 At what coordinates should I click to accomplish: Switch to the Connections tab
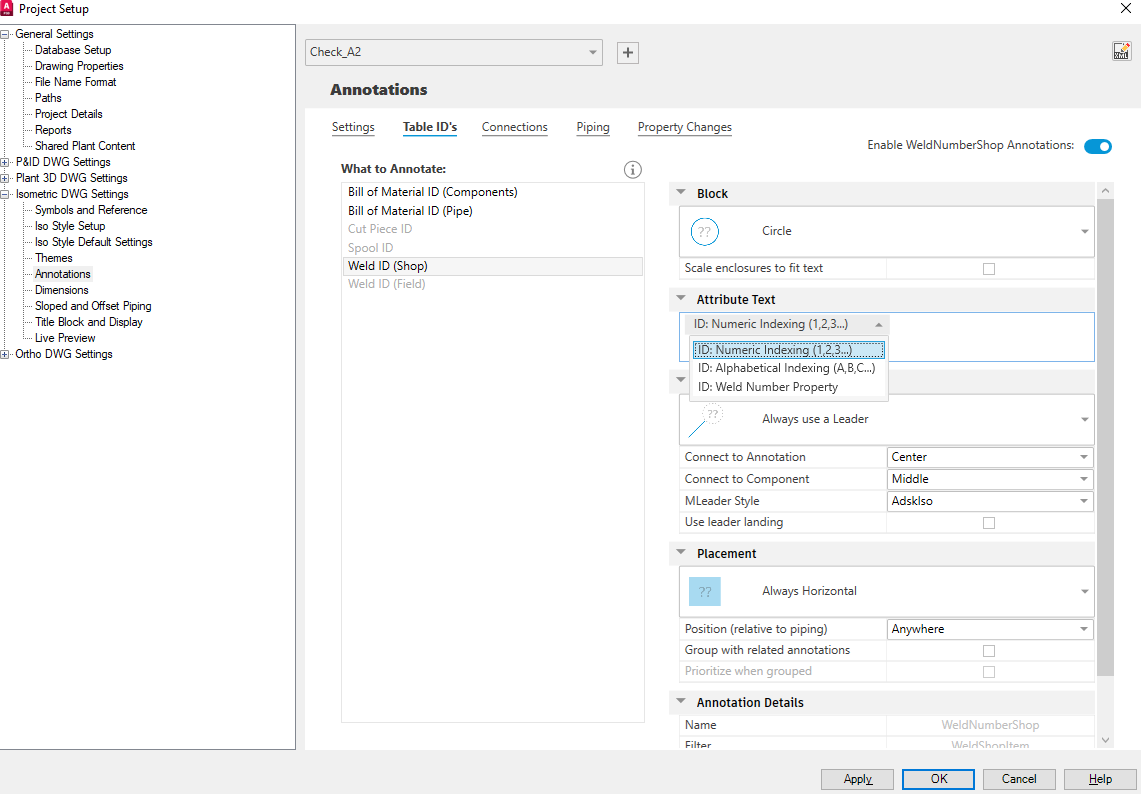[x=514, y=127]
